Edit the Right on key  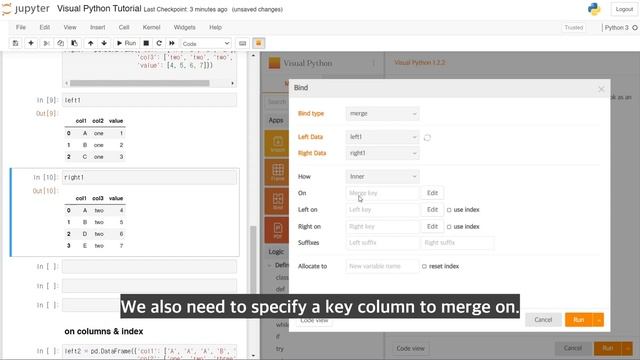coord(432,227)
